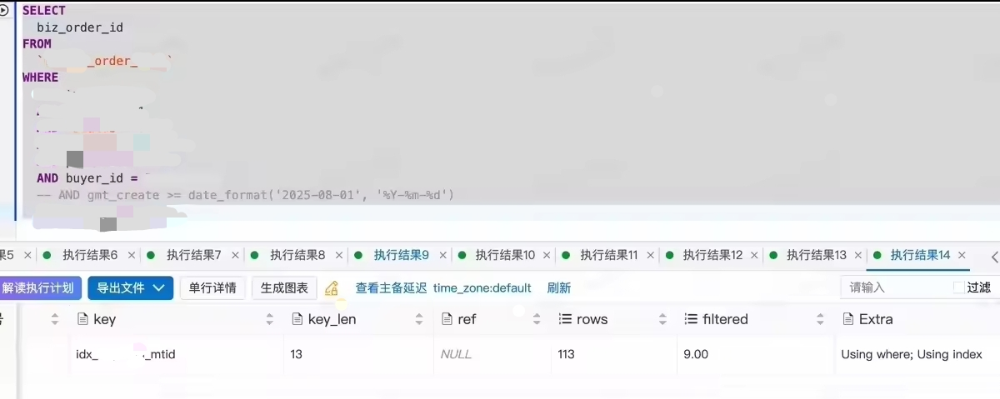Viewport: 1000px width, 399px height.
Task: Run the SQL statement with the play icon
Action: [x=4, y=10]
